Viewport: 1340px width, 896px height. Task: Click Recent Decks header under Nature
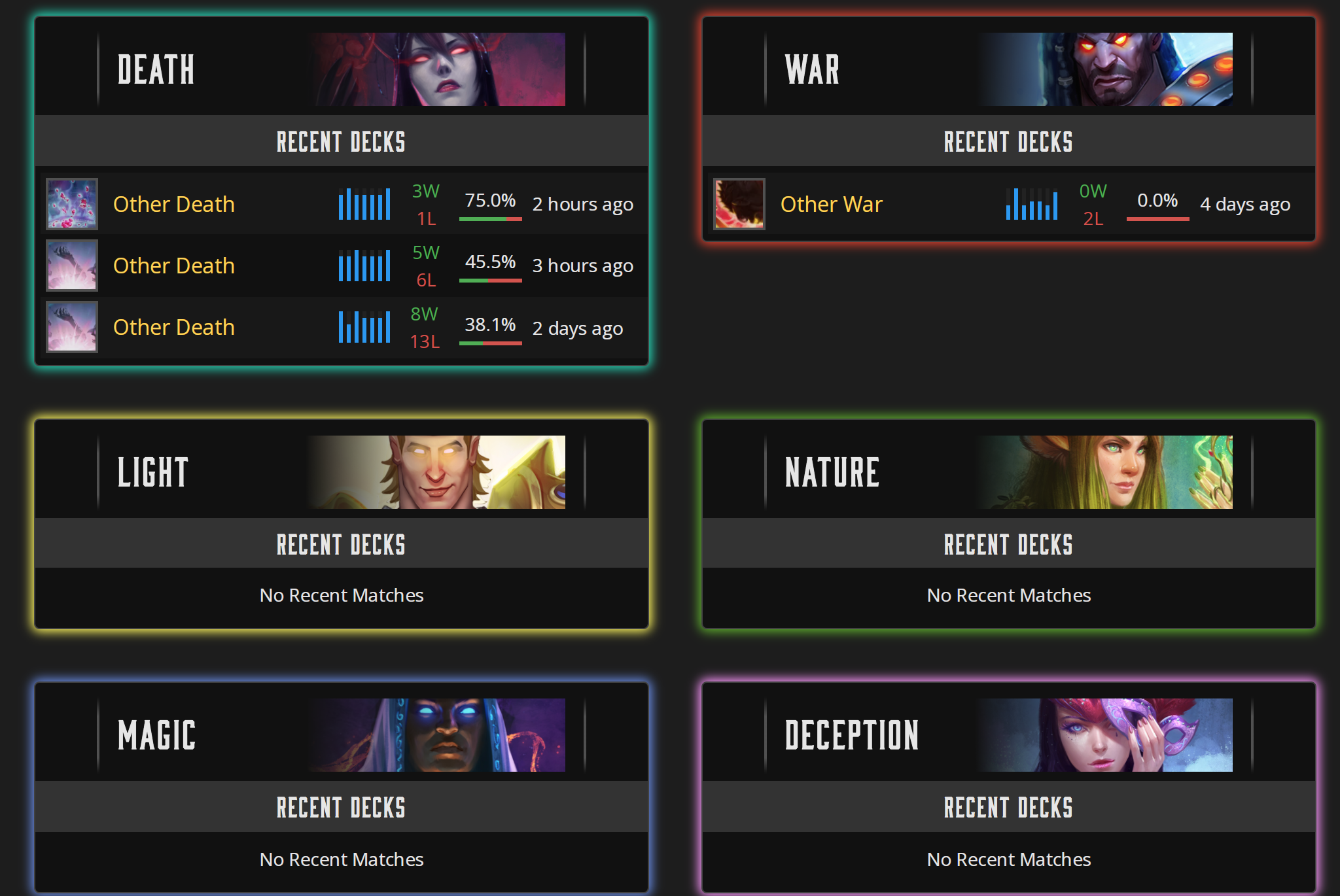(x=1009, y=544)
